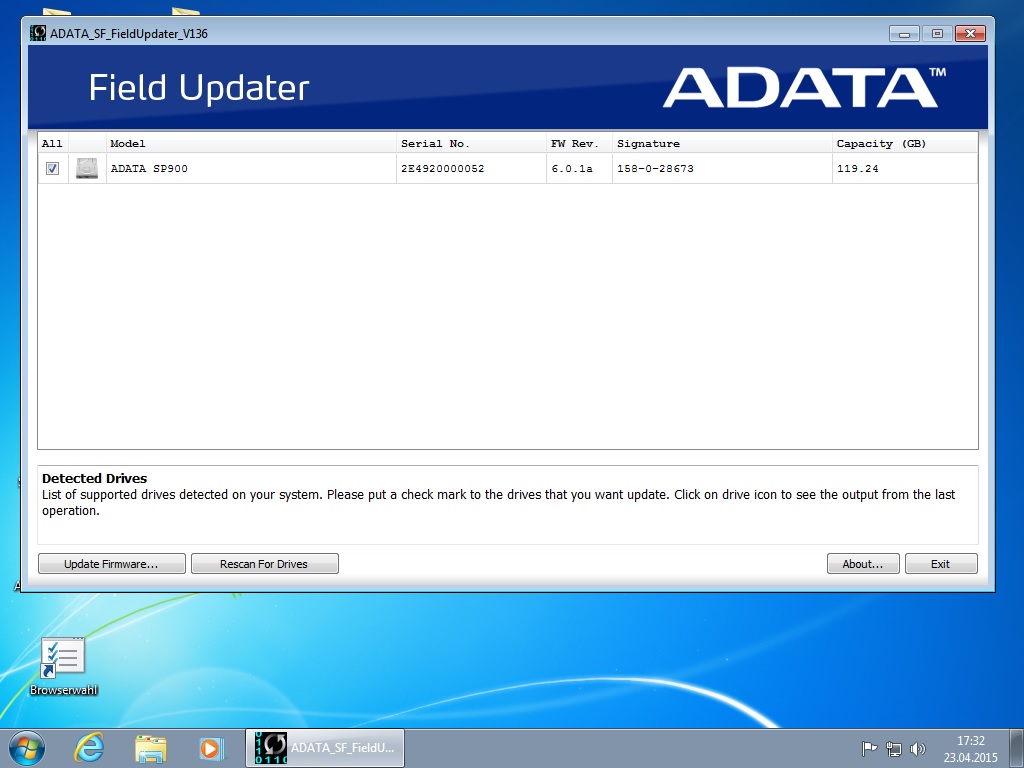Close the ADATA_SF_FieldUpdater_V136 window
Viewport: 1024px width, 768px height.
970,33
